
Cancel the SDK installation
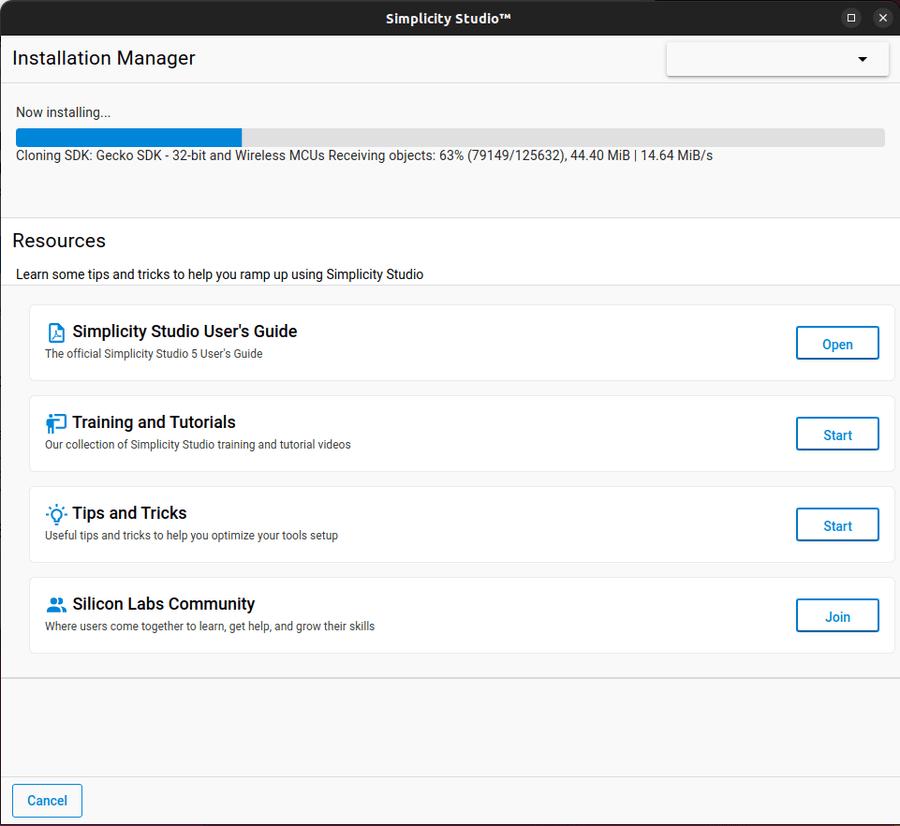pos(47,800)
